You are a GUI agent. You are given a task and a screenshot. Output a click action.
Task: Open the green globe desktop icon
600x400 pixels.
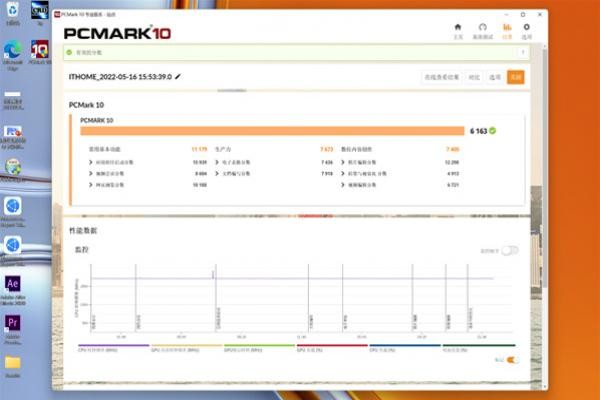pyautogui.click(x=13, y=170)
